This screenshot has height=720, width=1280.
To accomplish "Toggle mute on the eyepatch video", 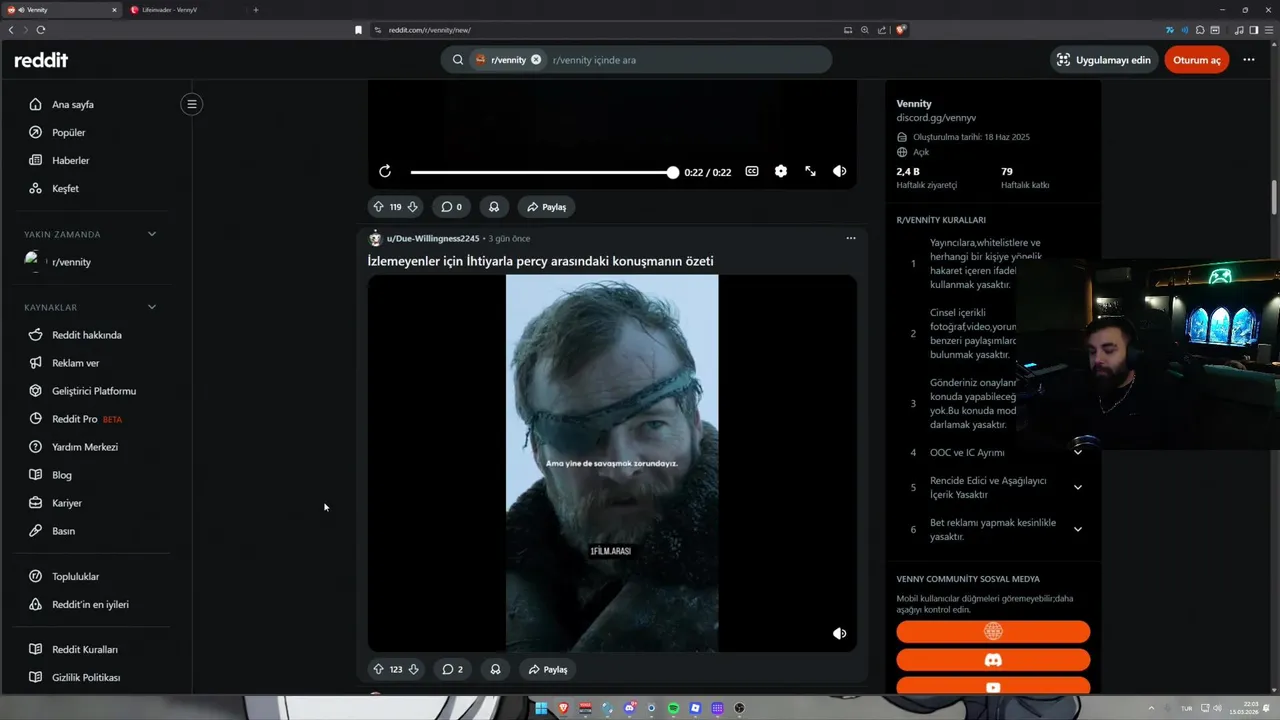I will 840,633.
